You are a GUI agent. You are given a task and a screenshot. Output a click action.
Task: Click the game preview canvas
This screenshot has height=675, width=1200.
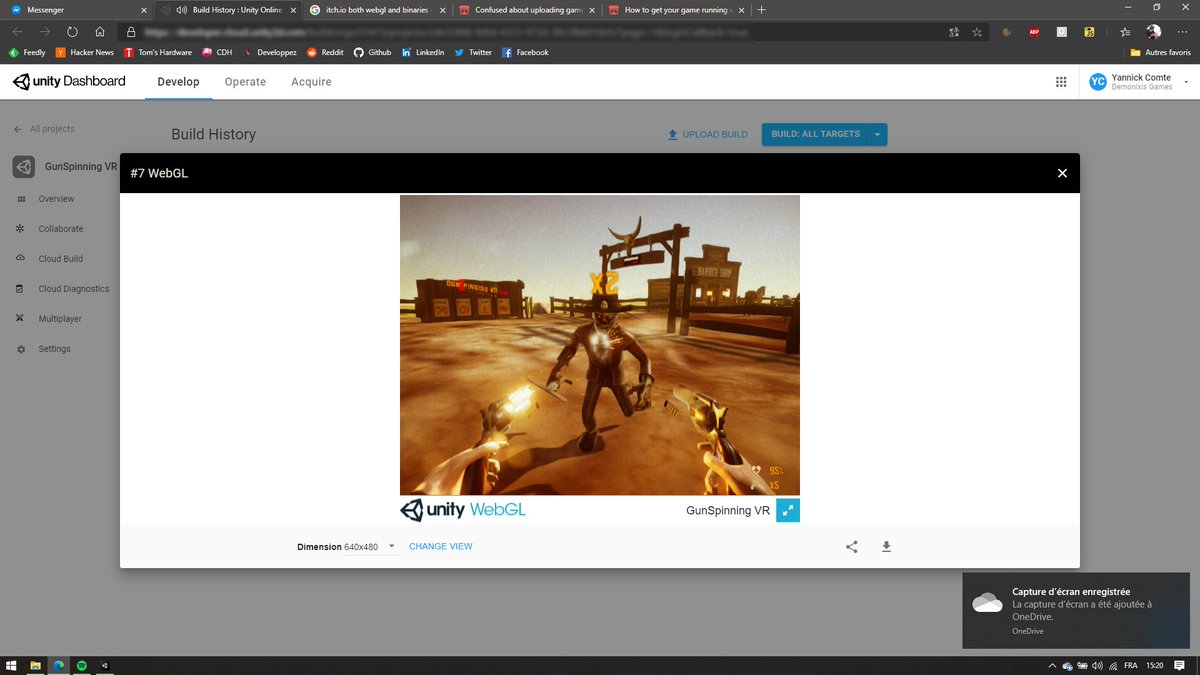pos(600,345)
